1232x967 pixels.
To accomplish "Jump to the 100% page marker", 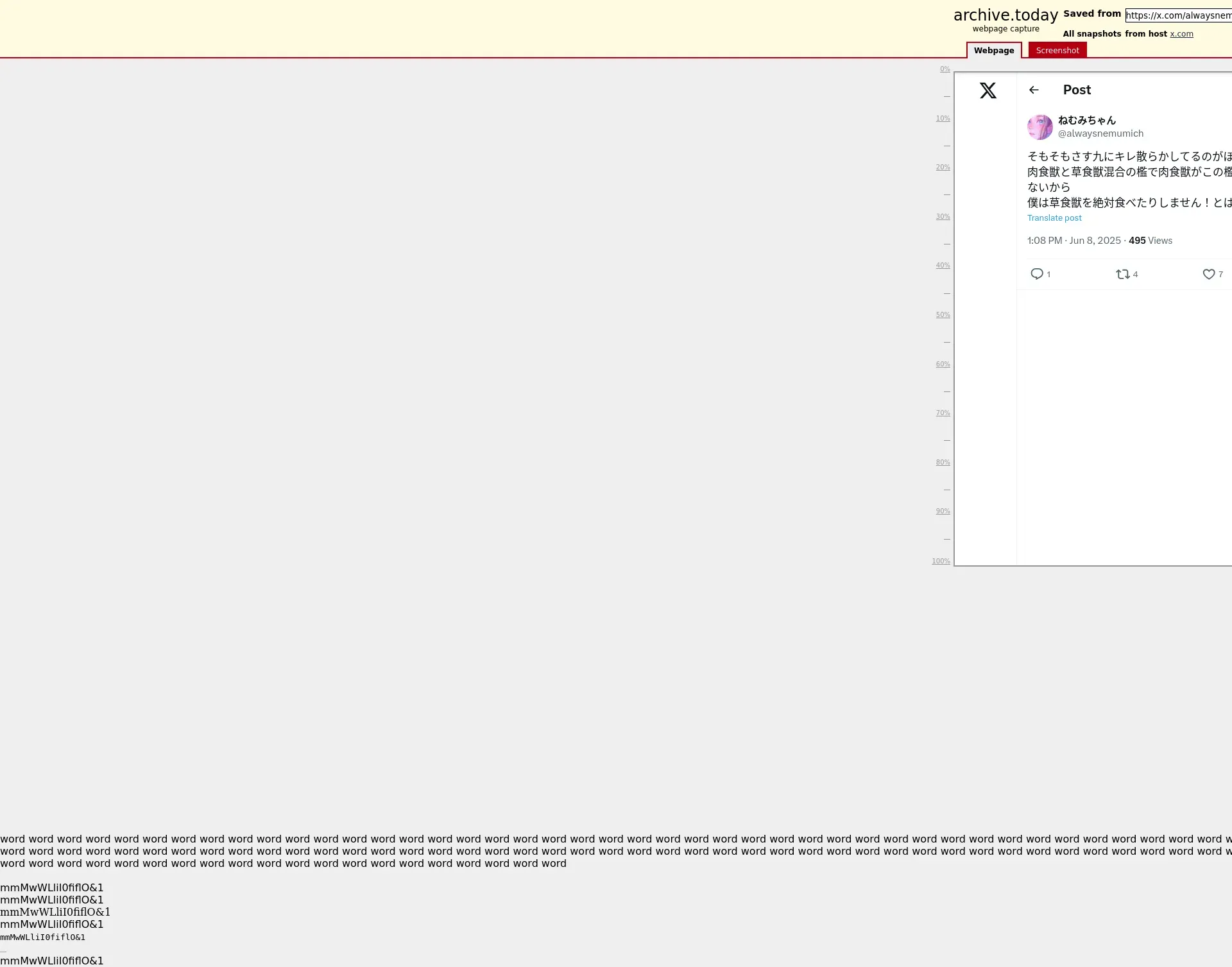I will (x=941, y=561).
